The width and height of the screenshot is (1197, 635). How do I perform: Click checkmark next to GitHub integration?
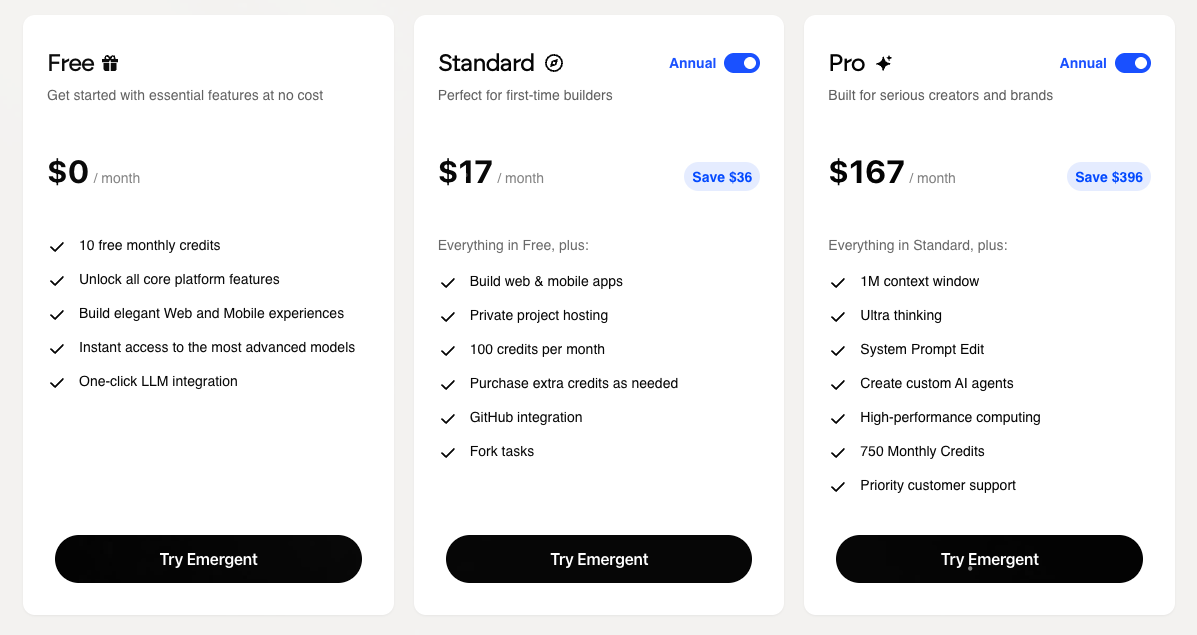(448, 418)
